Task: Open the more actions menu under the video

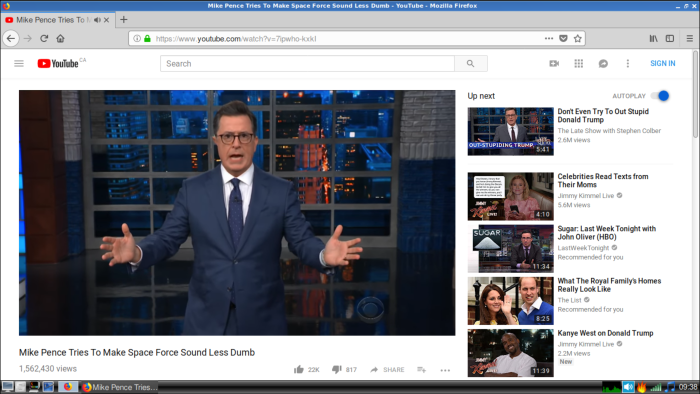Action: click(445, 370)
